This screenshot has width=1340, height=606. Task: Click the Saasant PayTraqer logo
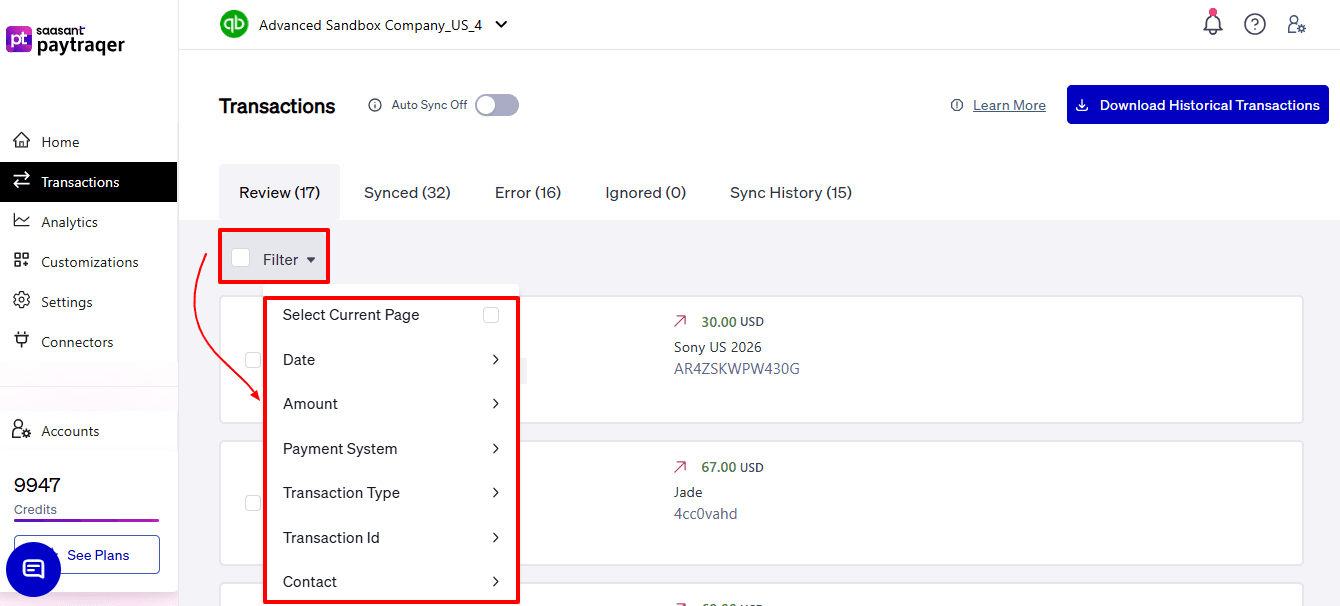click(66, 40)
